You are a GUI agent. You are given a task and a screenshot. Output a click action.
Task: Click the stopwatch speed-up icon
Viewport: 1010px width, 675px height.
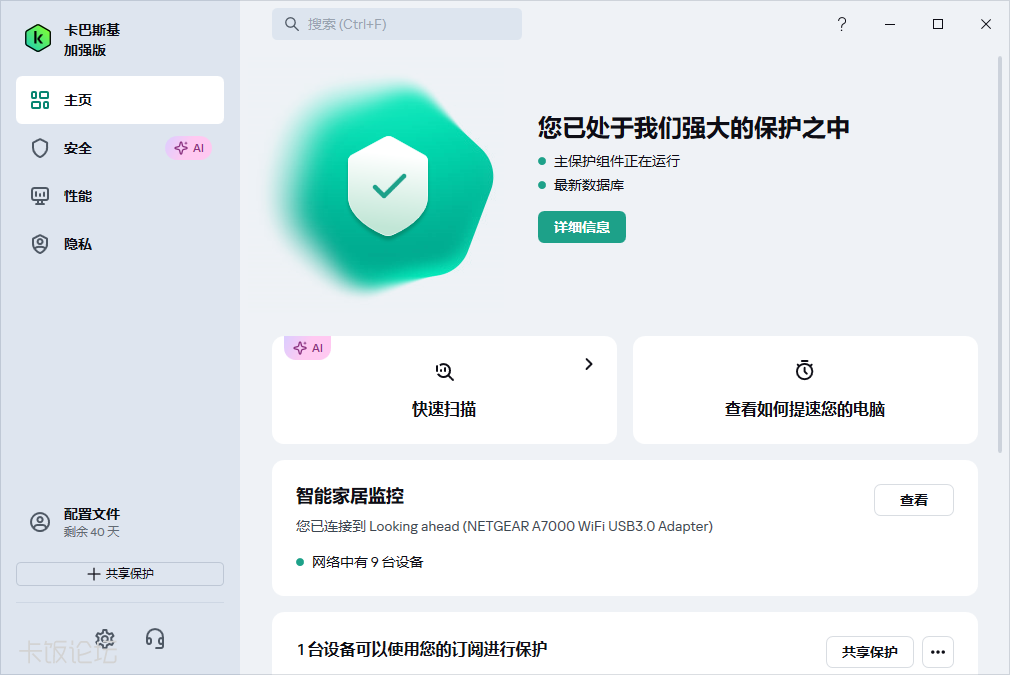pos(805,370)
